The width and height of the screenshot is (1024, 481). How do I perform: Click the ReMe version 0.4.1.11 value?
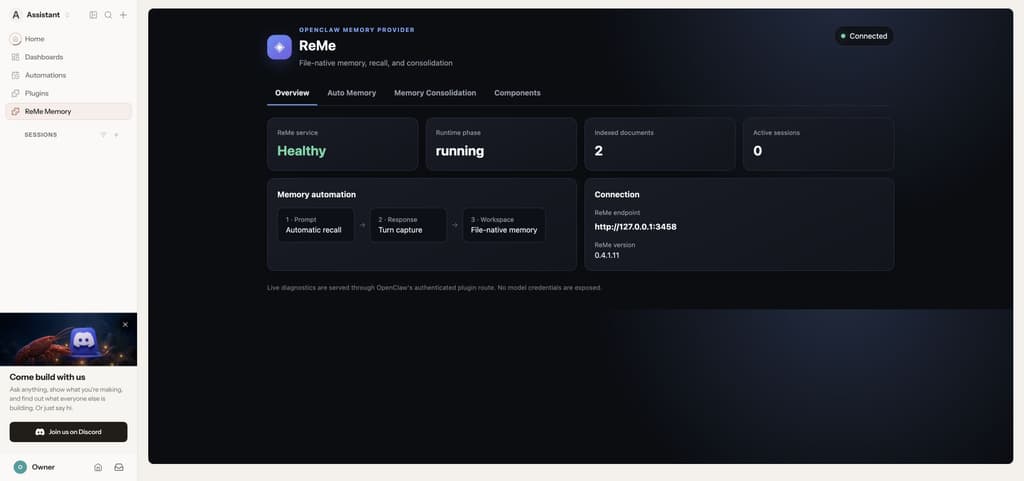click(x=607, y=255)
